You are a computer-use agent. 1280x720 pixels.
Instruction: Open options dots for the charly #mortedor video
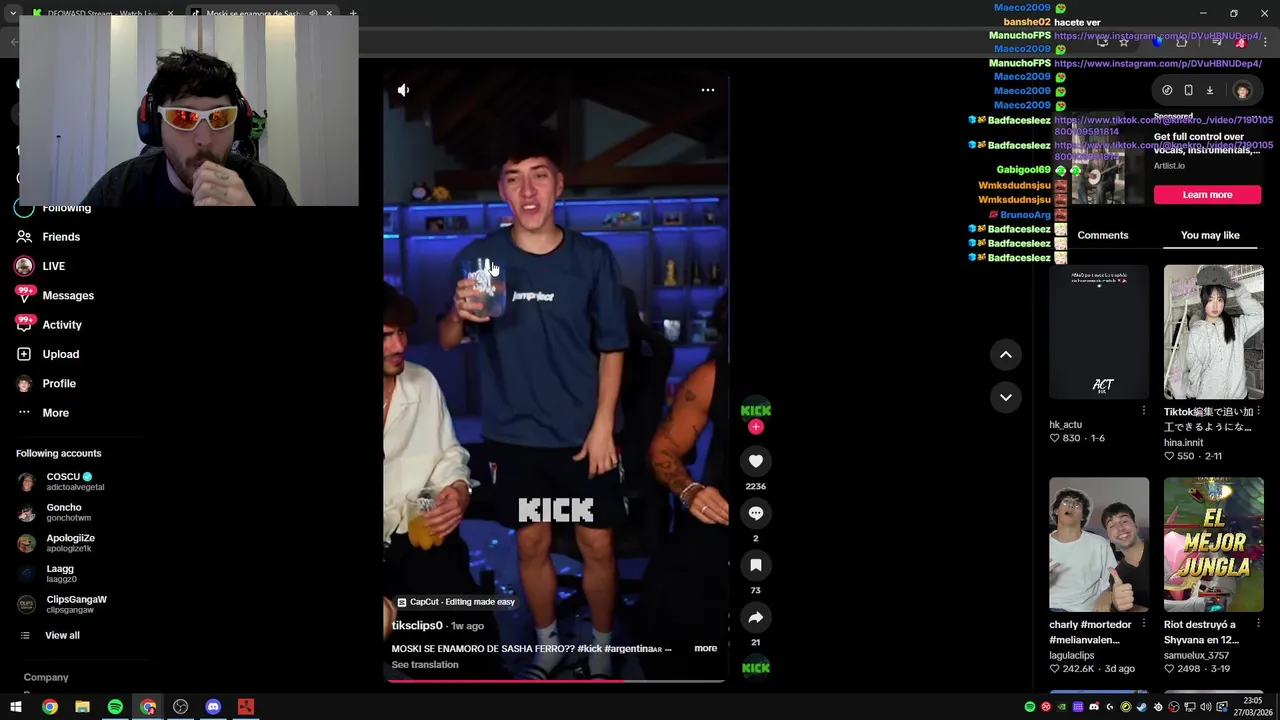coord(1144,623)
